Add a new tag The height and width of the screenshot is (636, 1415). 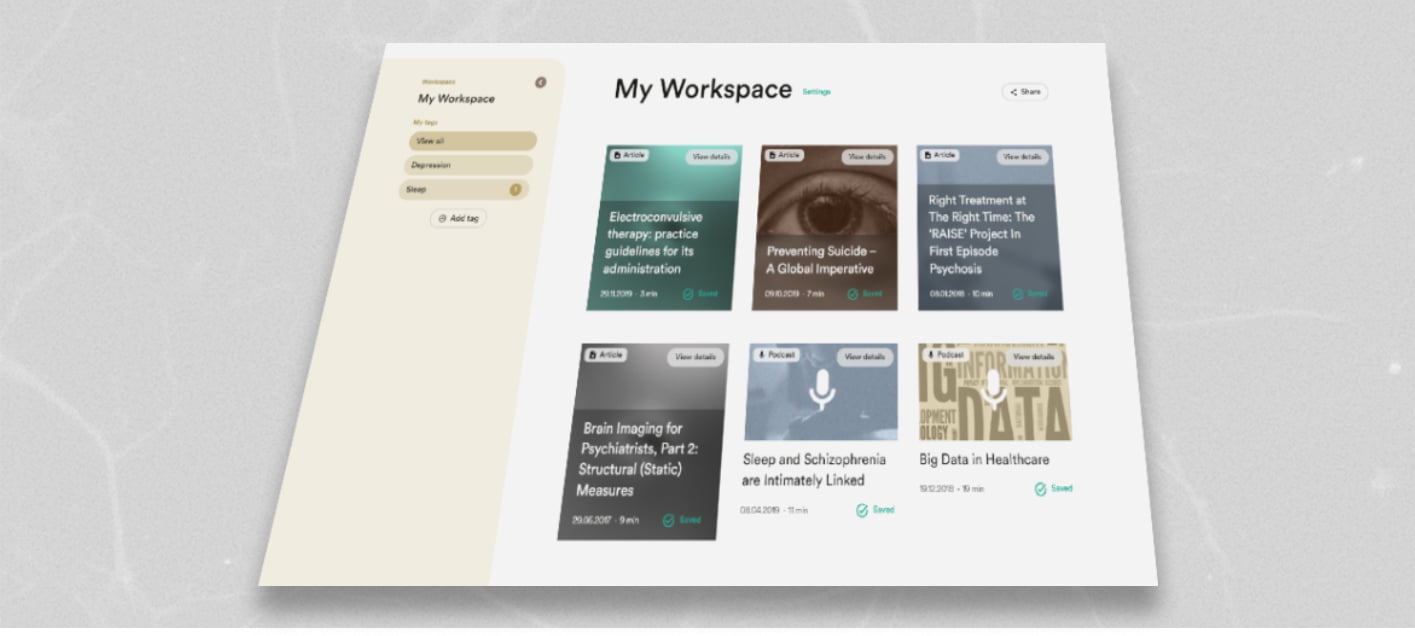(458, 218)
